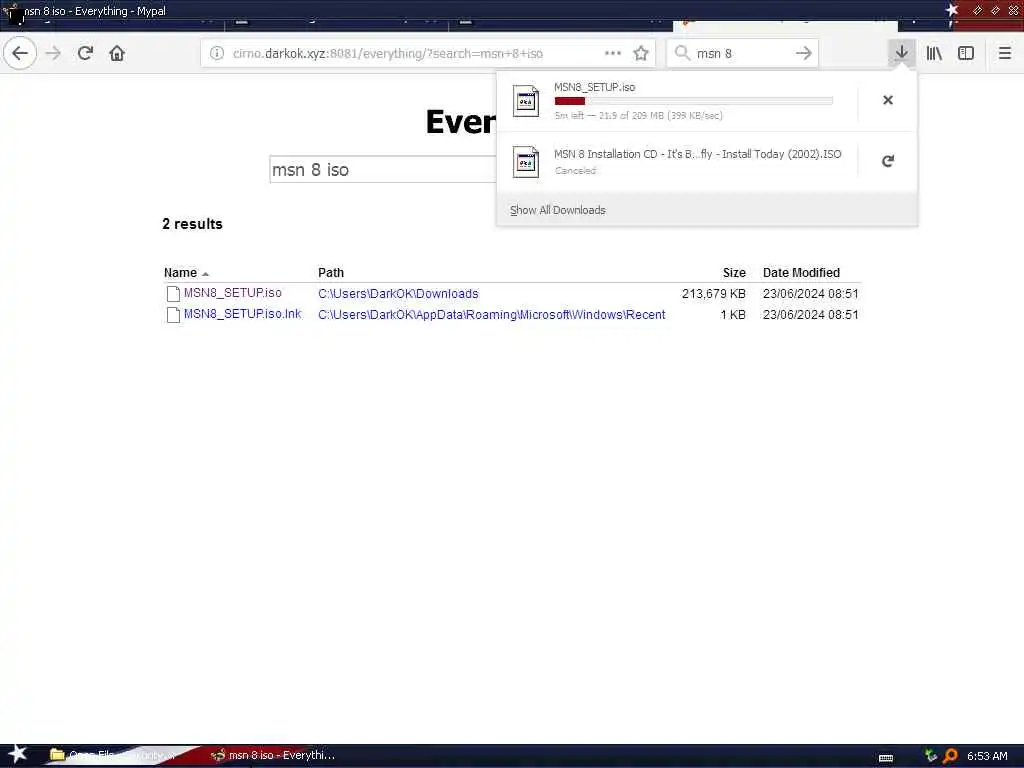Viewport: 1024px width, 768px height.
Task: Click the '2 results' count text
Action: click(x=193, y=224)
